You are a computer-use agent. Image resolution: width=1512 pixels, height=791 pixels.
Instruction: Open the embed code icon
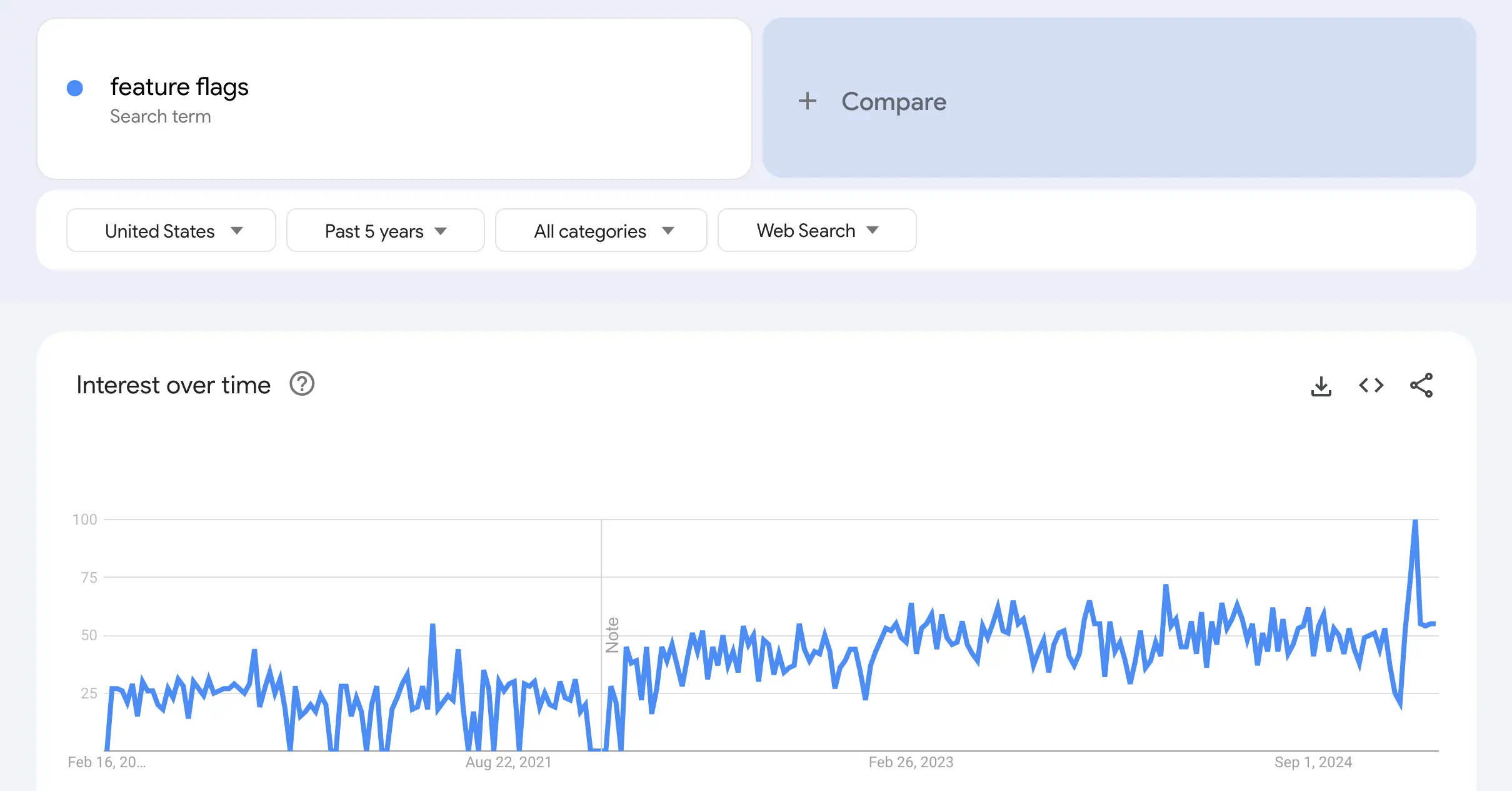pyautogui.click(x=1371, y=385)
